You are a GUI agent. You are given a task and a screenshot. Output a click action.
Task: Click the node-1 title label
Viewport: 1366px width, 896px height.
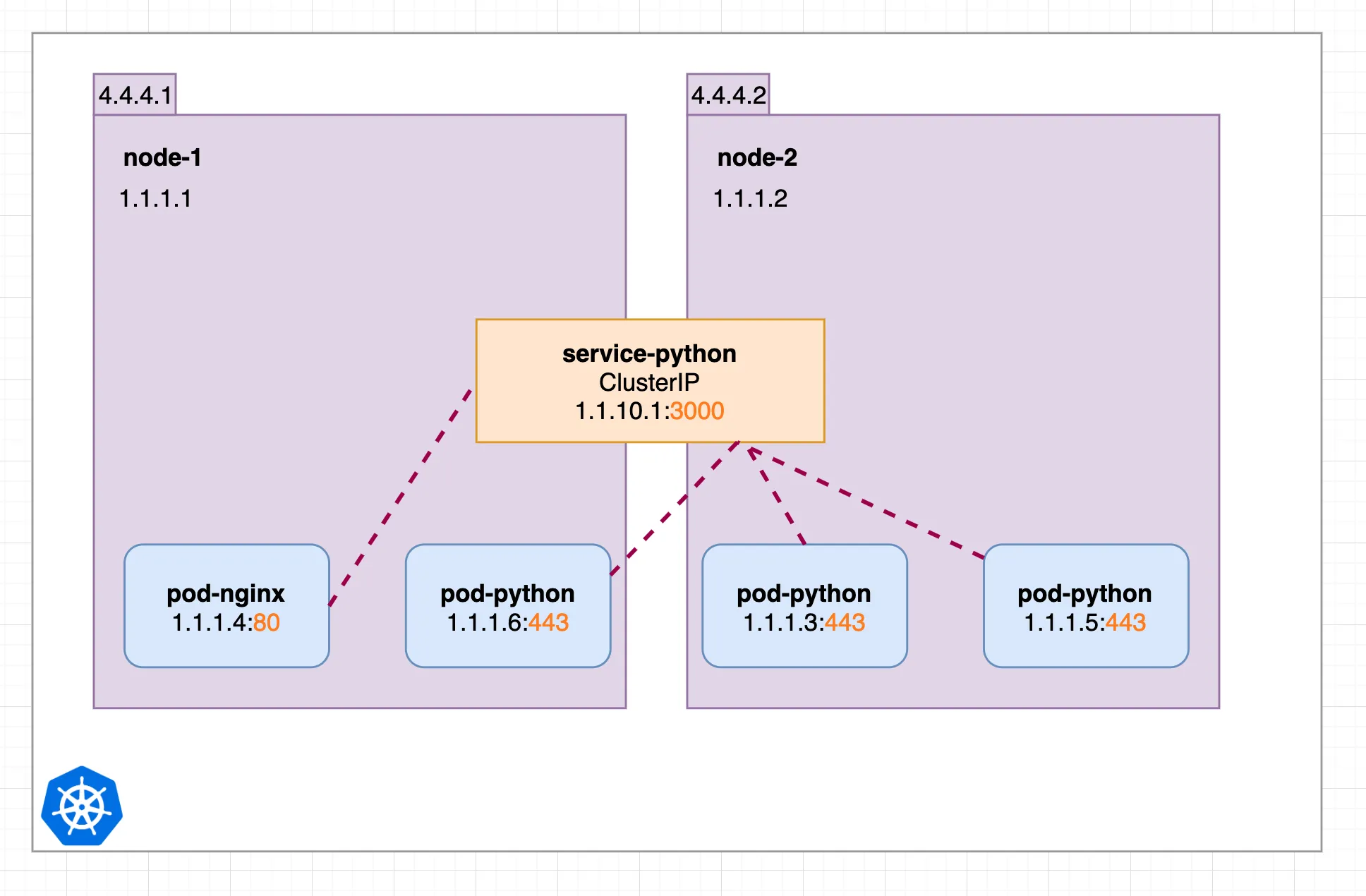[162, 157]
